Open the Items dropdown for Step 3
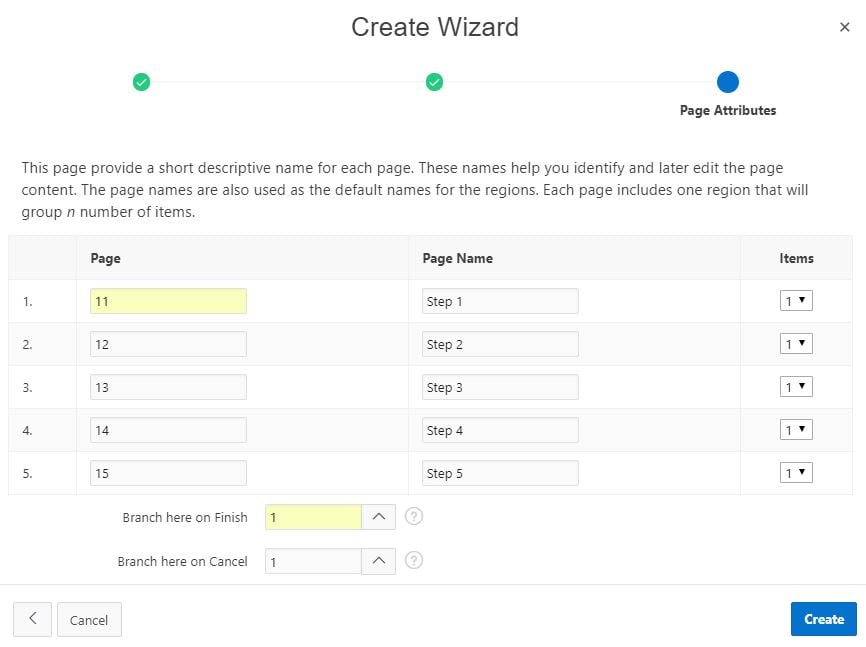 [796, 386]
